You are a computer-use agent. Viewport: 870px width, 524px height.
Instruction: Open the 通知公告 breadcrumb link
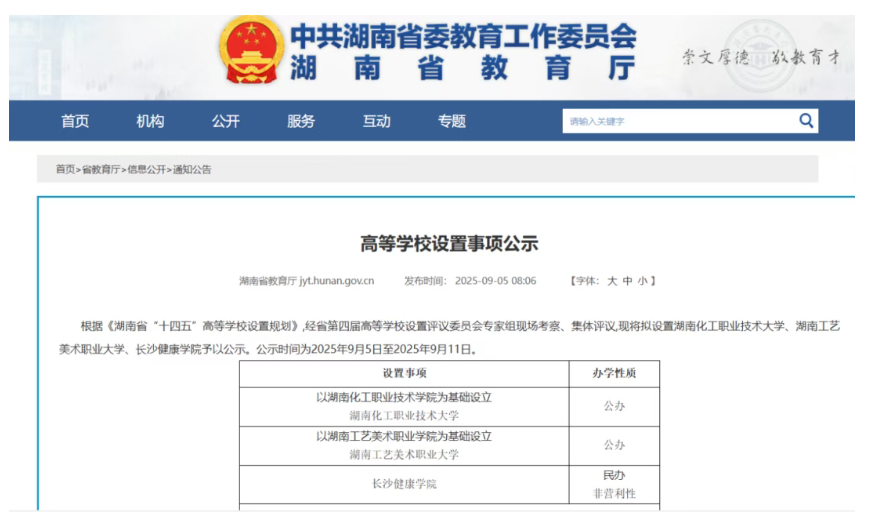(x=192, y=170)
